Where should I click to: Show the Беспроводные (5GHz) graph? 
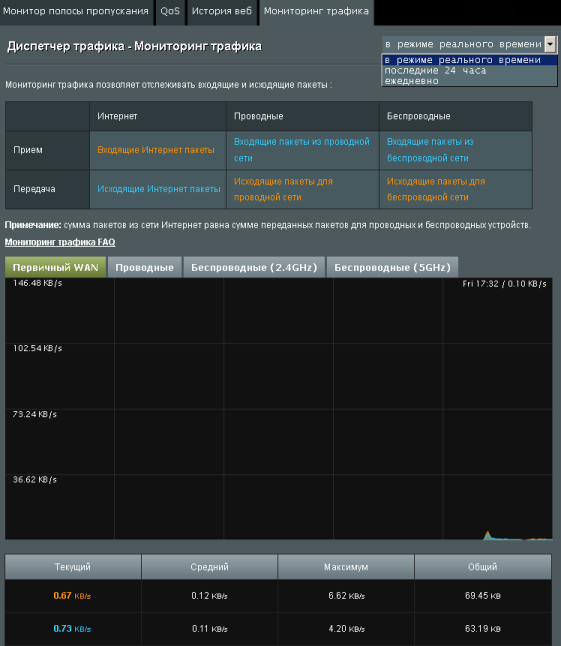tap(392, 267)
